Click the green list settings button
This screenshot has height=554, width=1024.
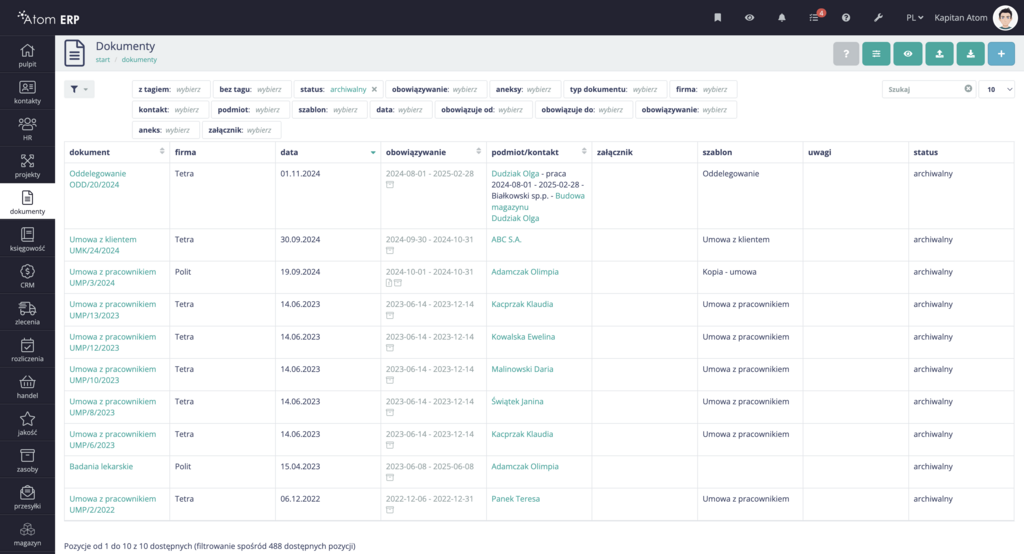[876, 54]
